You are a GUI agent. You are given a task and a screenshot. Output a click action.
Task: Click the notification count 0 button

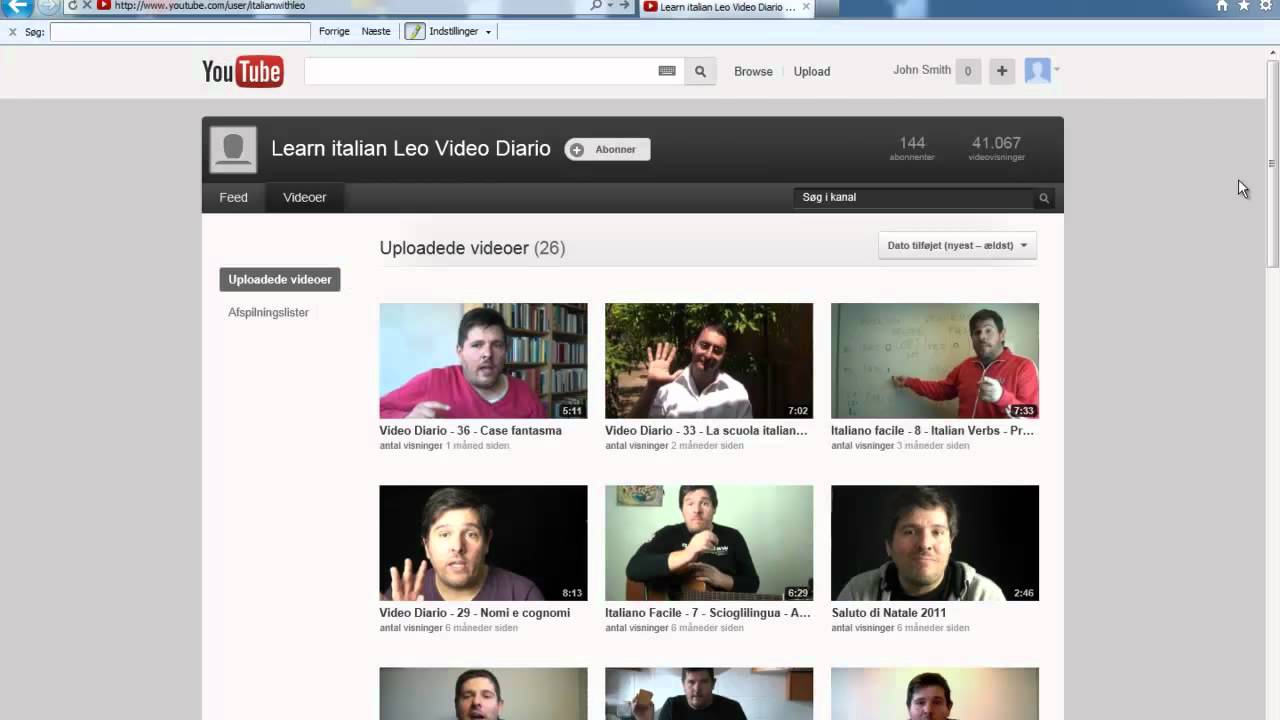tap(967, 71)
